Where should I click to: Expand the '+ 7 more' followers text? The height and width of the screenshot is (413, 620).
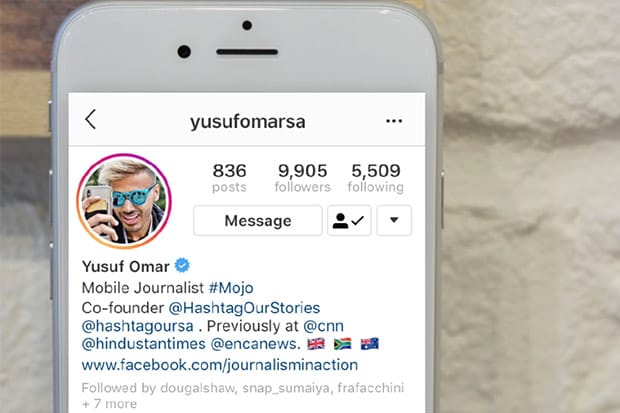tap(109, 404)
